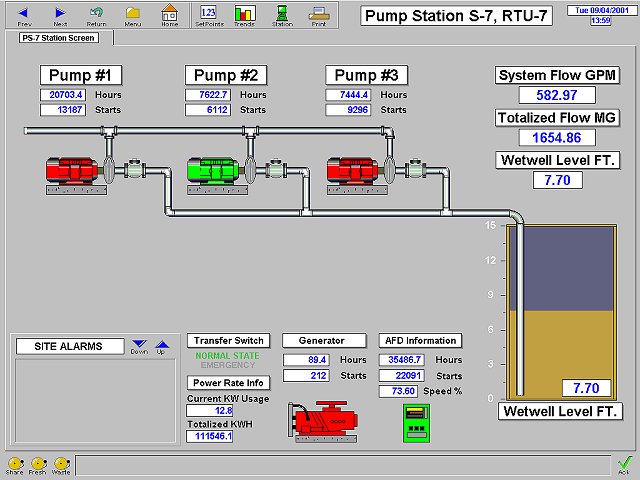
Task: Select the PS-7 Station Screen tab
Action: coord(60,38)
